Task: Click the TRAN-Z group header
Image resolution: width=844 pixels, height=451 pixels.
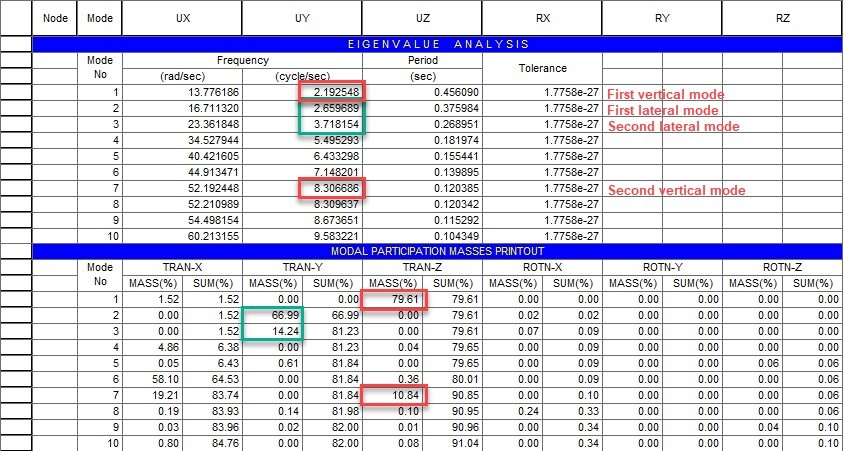Action: click(423, 267)
